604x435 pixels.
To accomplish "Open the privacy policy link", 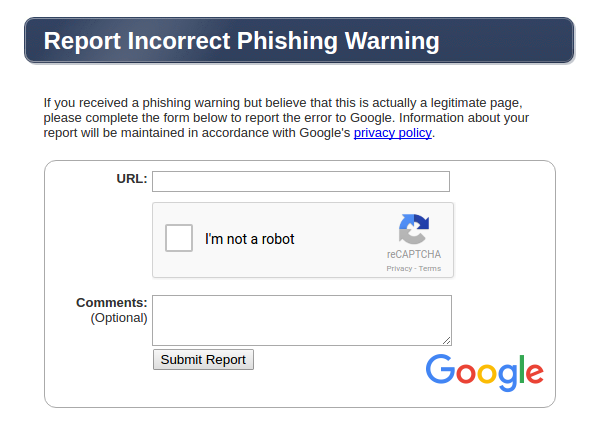I will click(x=392, y=132).
